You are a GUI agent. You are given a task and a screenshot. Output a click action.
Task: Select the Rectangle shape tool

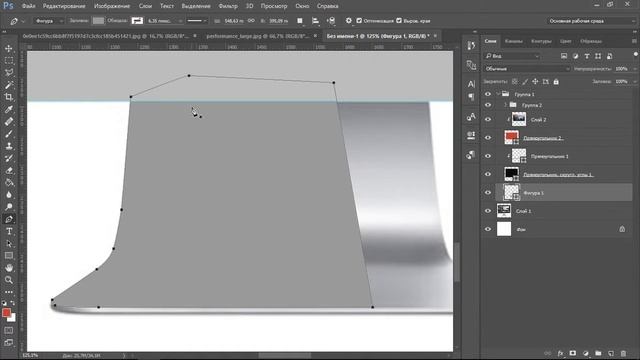click(x=9, y=256)
